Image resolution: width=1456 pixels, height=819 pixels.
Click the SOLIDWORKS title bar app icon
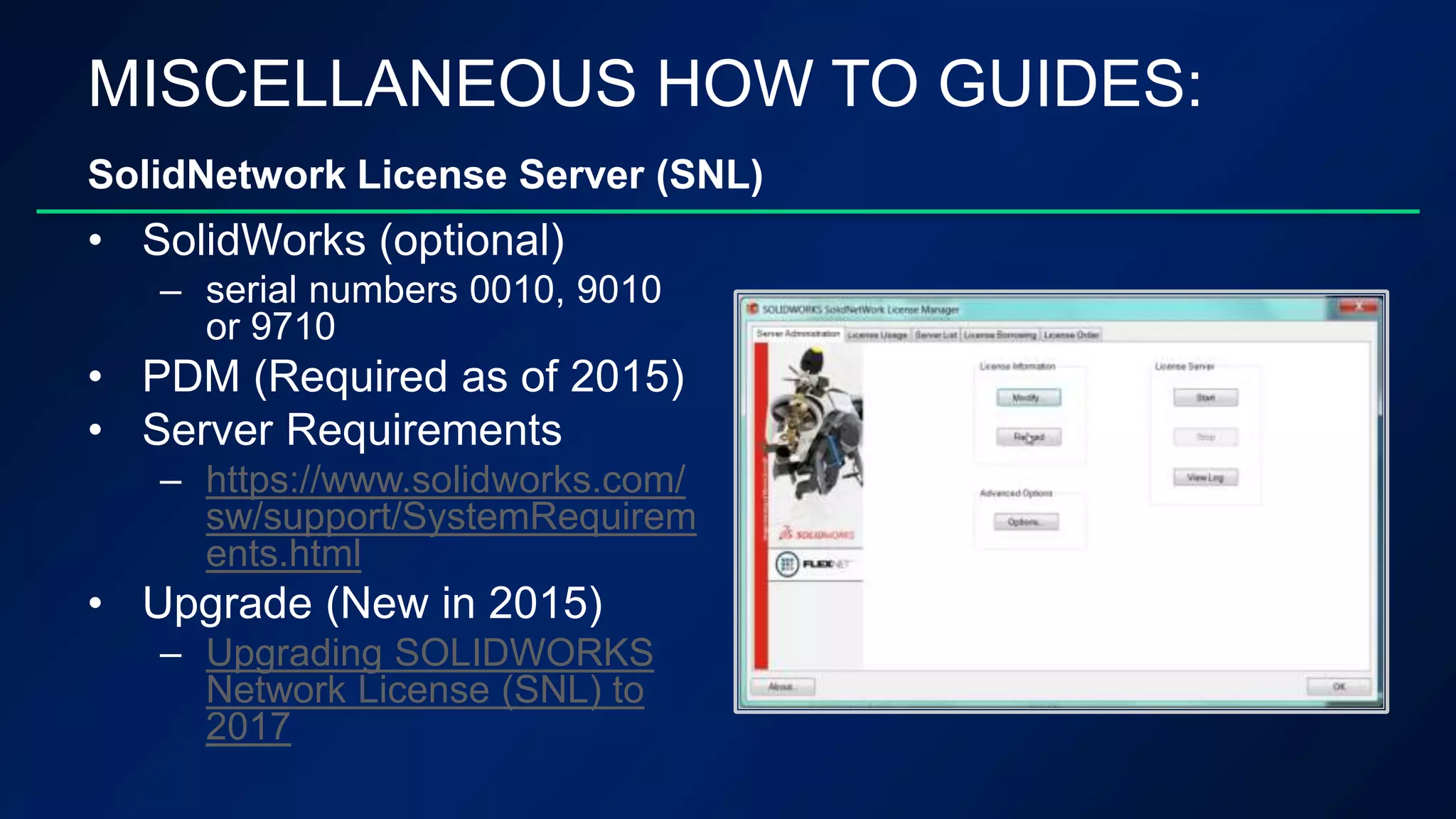[753, 309]
